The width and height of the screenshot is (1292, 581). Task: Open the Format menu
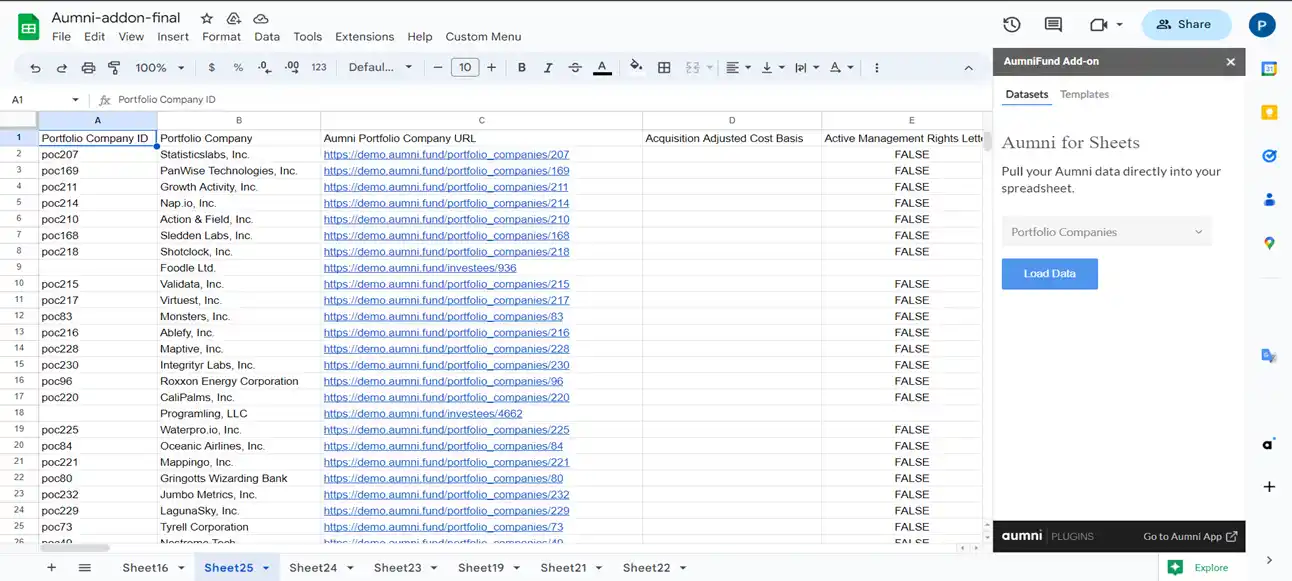click(221, 37)
